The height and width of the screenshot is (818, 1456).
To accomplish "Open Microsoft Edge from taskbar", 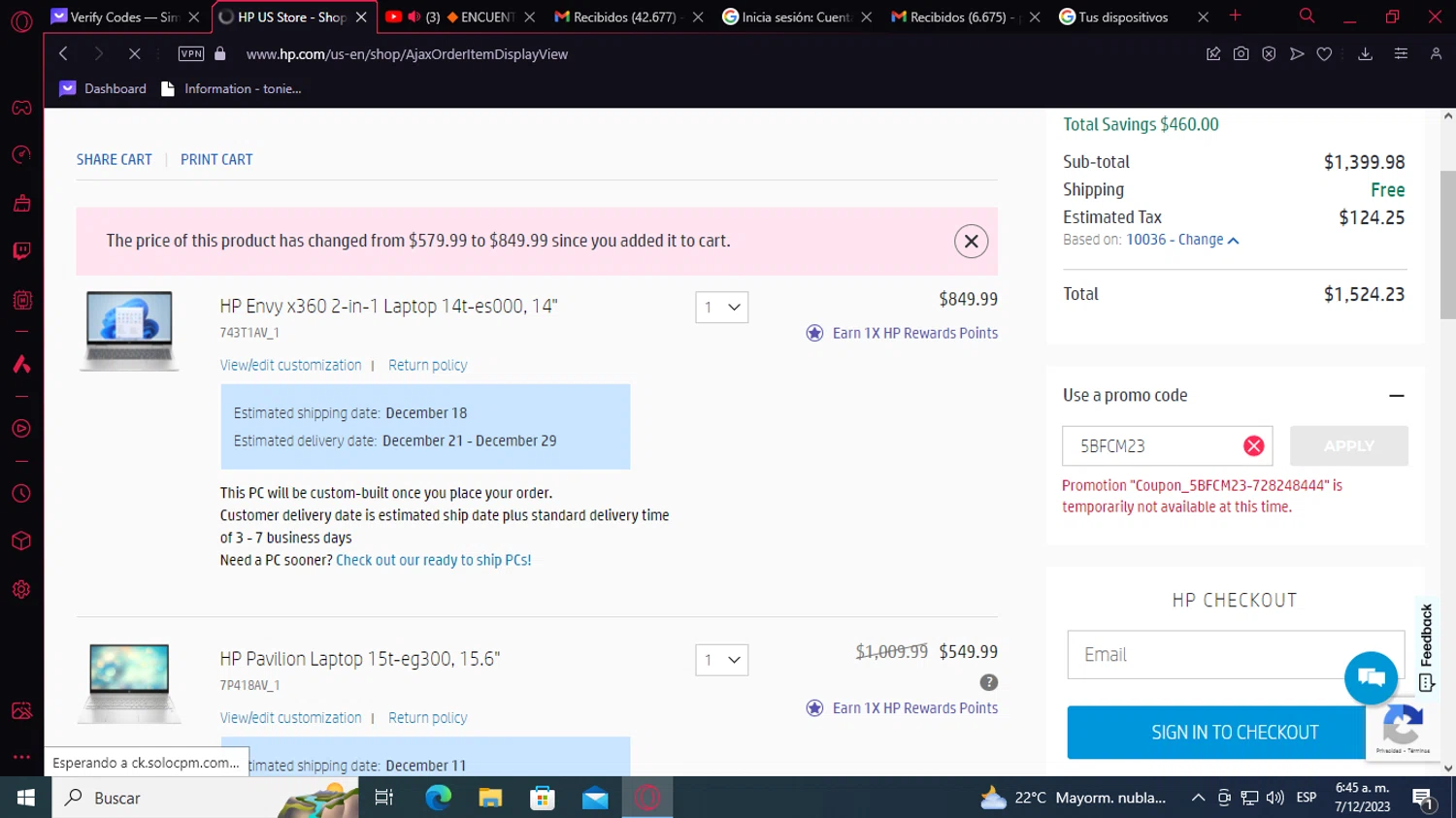I will (x=438, y=798).
